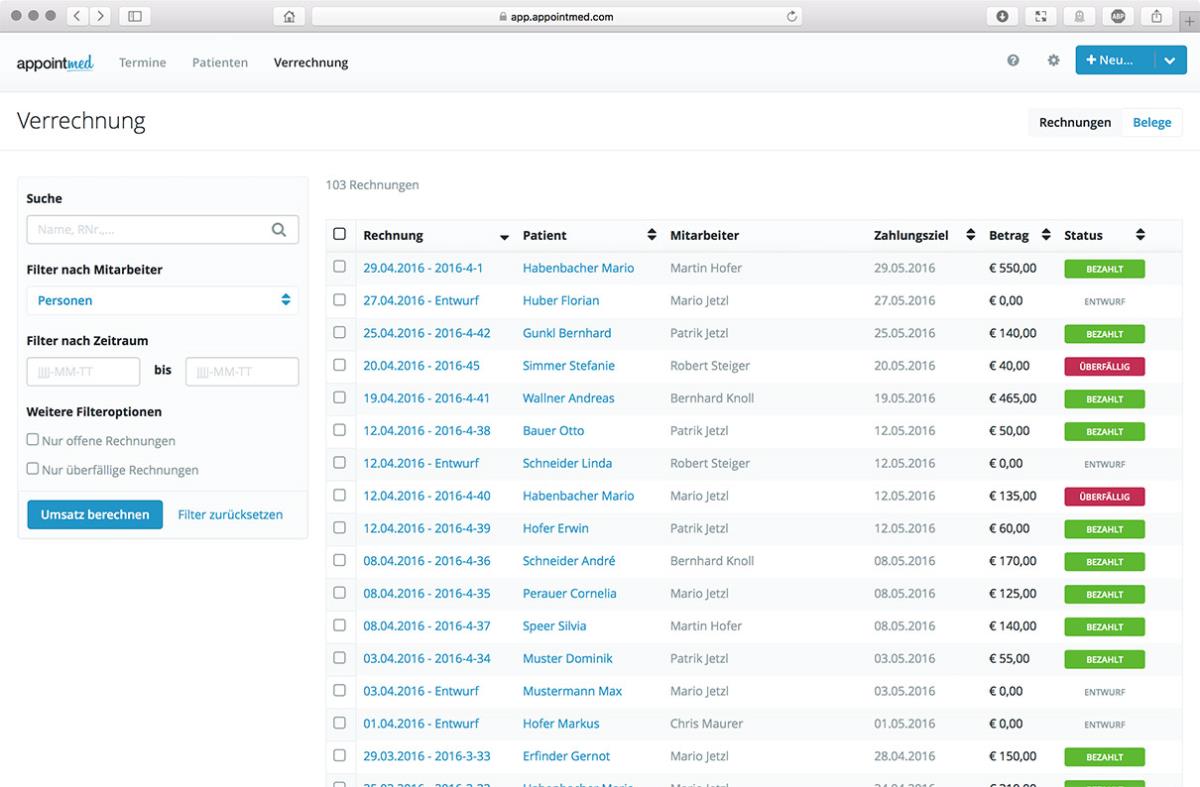Enable Nur überfällige Rechnungen filter
Viewport: 1200px width, 787px height.
33,468
